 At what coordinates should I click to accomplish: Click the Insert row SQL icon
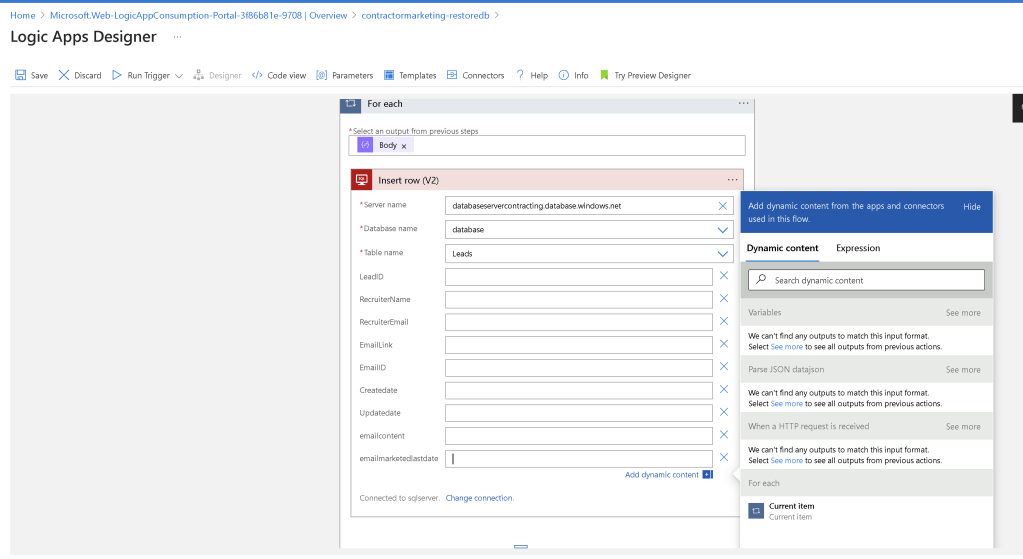(x=361, y=180)
